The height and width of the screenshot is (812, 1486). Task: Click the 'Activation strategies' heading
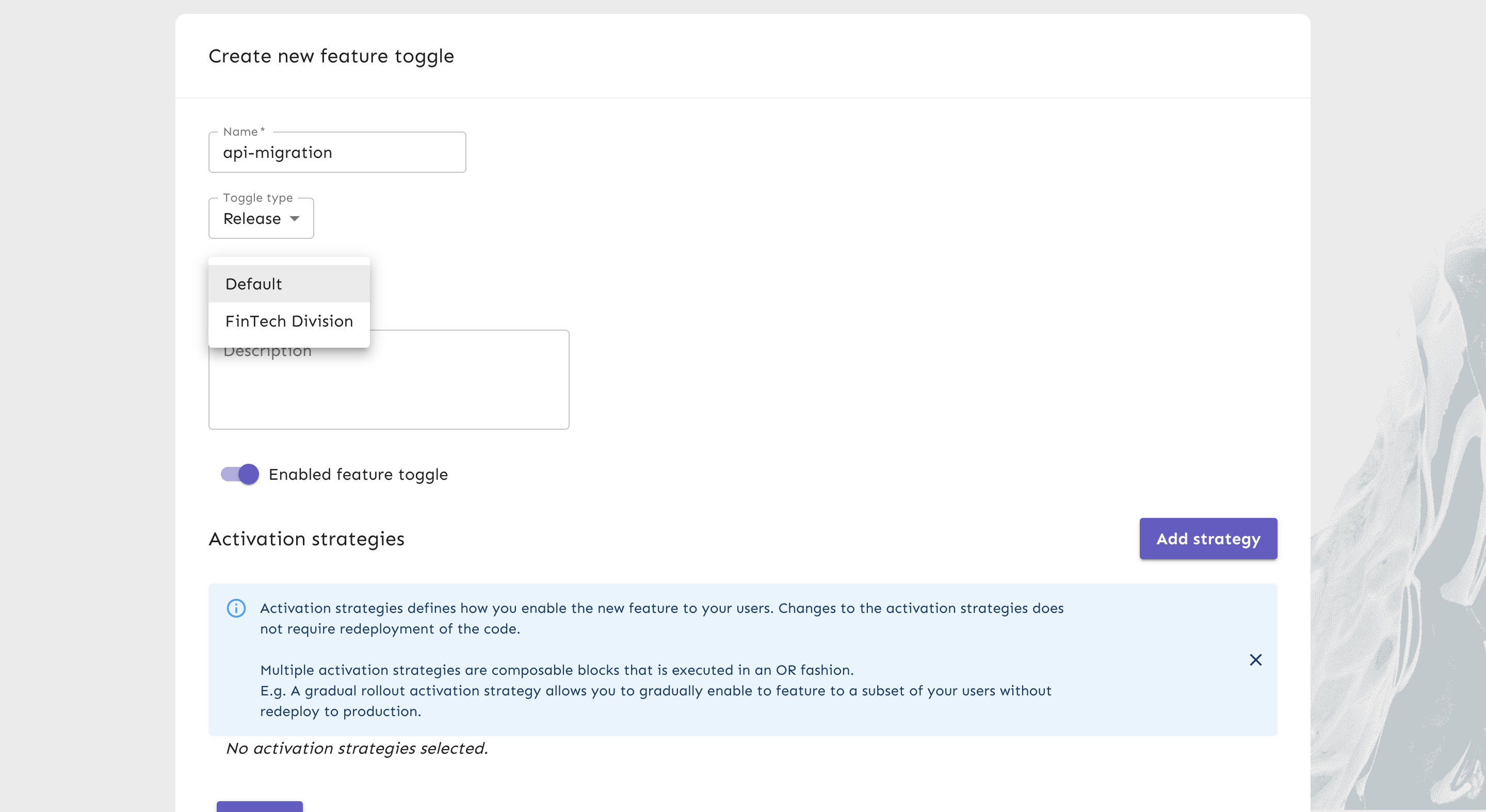click(x=306, y=539)
